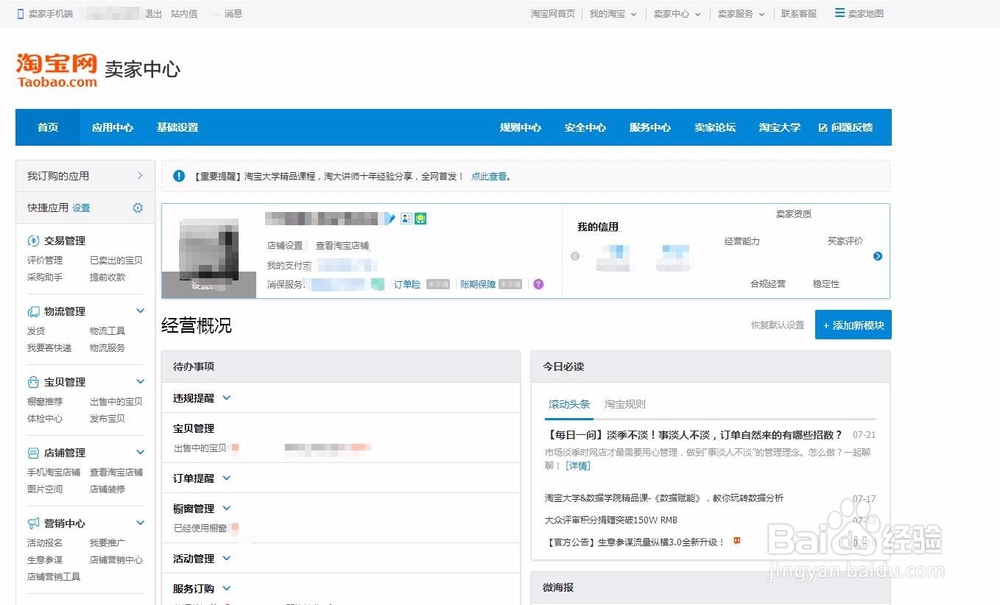This screenshot has height=605, width=1000.
Task: Click the 卖家地图 menu icon
Action: point(840,13)
